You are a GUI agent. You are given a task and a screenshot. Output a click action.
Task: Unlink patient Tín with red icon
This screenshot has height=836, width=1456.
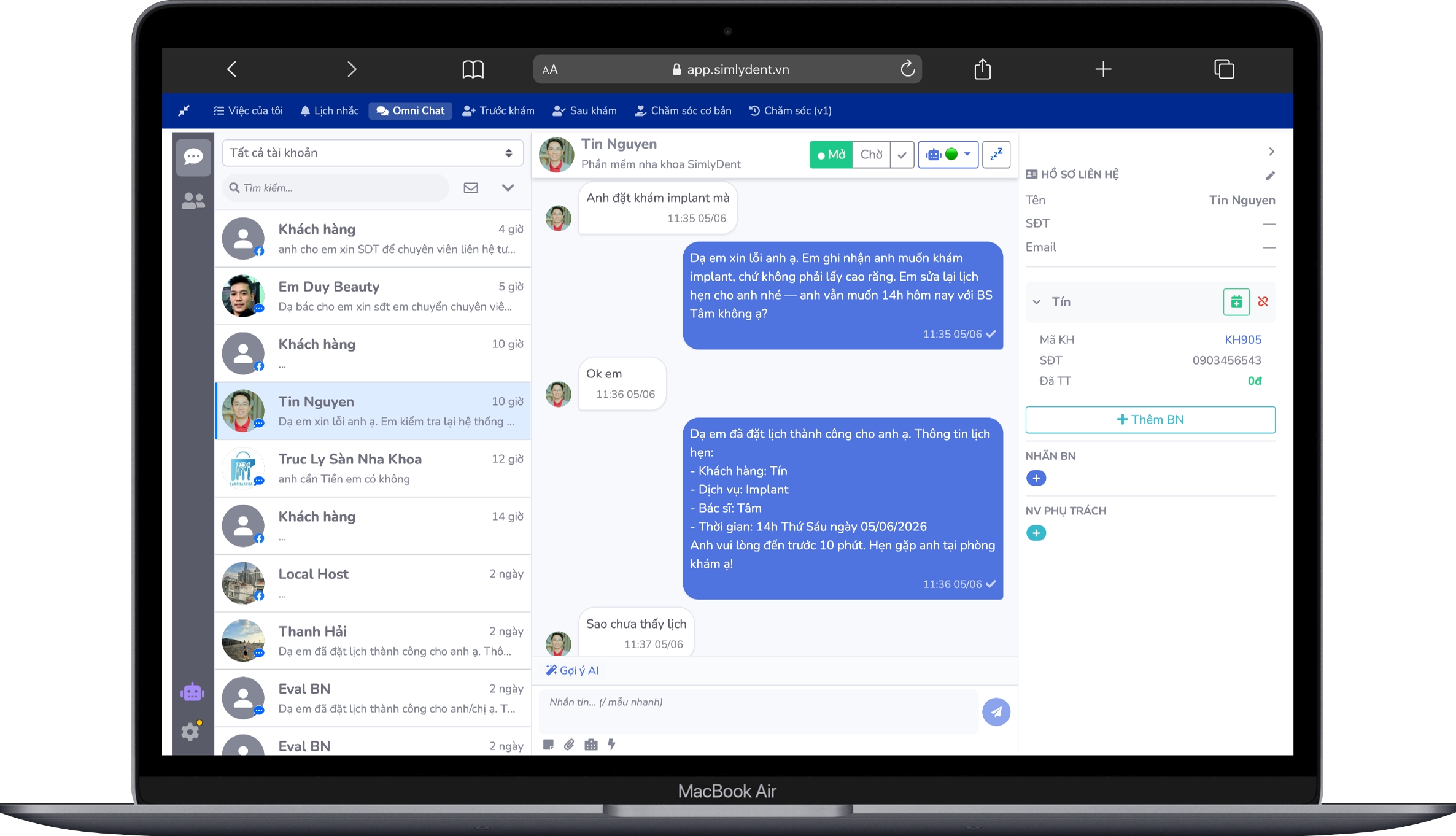(1263, 301)
